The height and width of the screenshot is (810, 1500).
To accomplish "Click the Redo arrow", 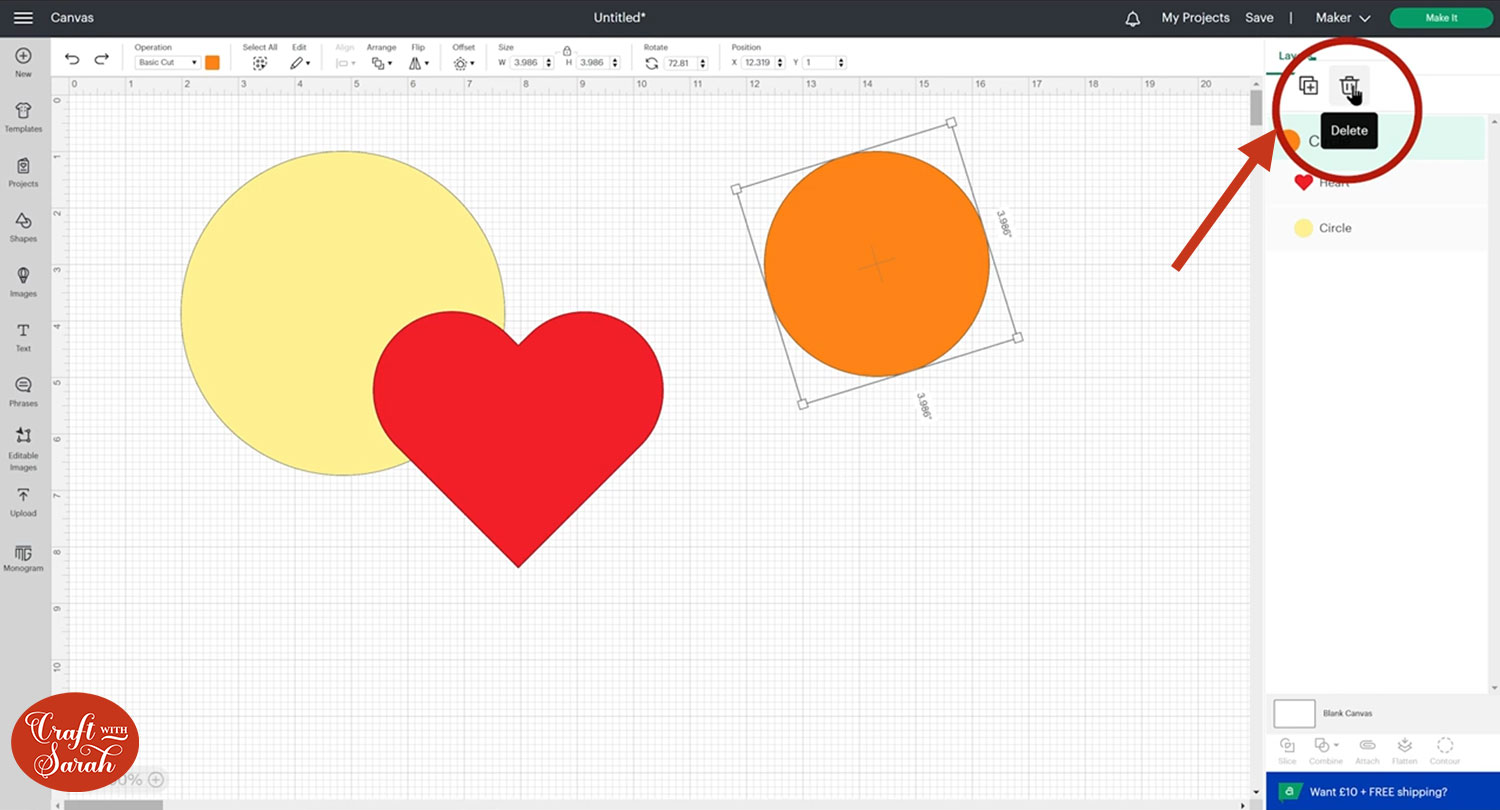I will tap(101, 60).
